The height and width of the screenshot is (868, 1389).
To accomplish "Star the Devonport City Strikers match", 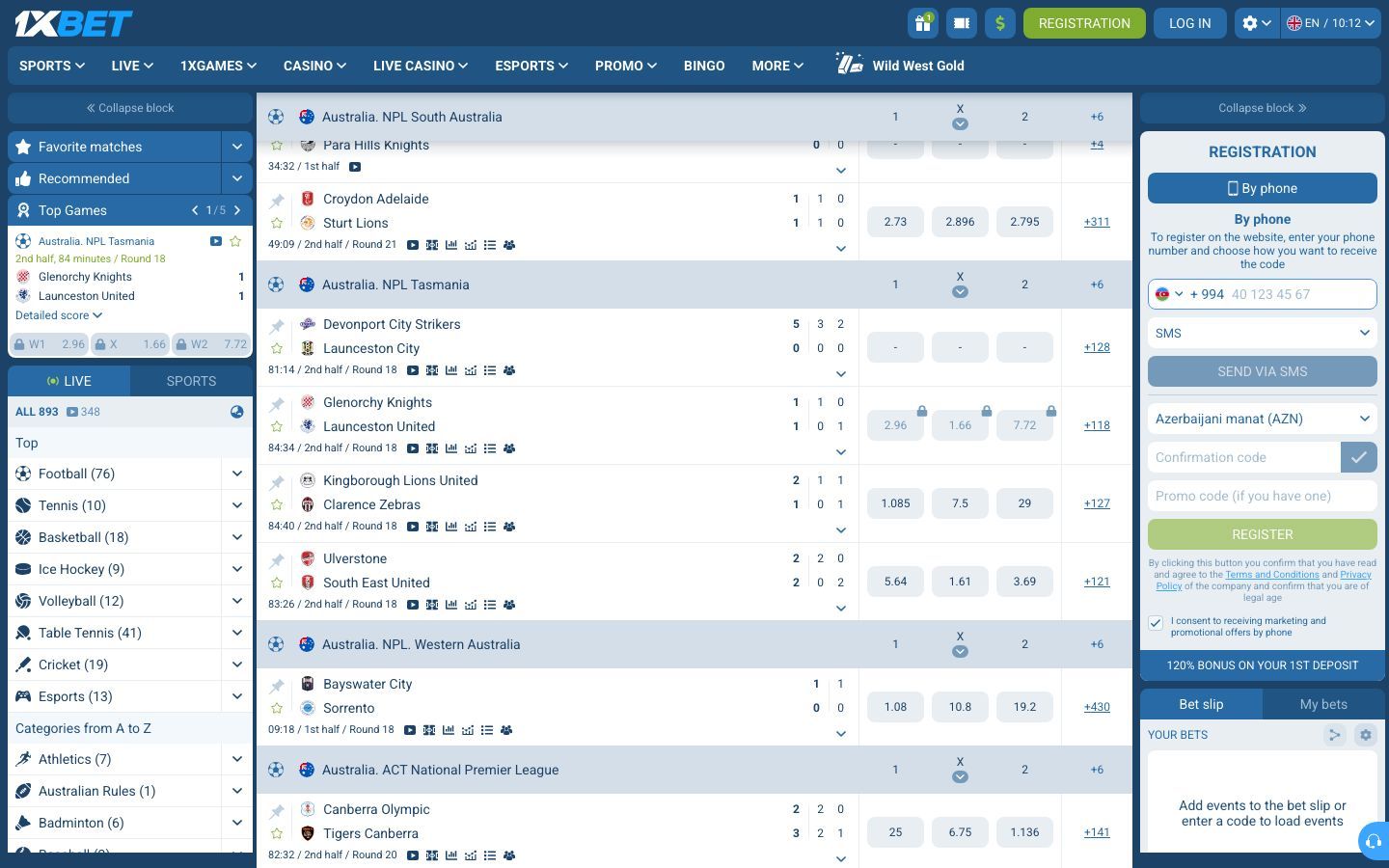I will click(x=277, y=349).
